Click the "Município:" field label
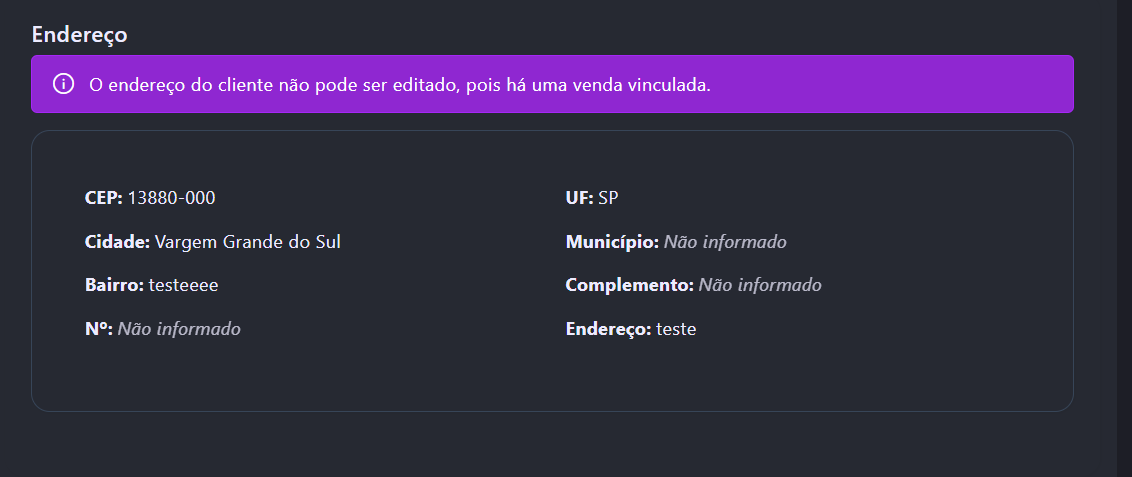This screenshot has height=477, width=1132. point(612,242)
